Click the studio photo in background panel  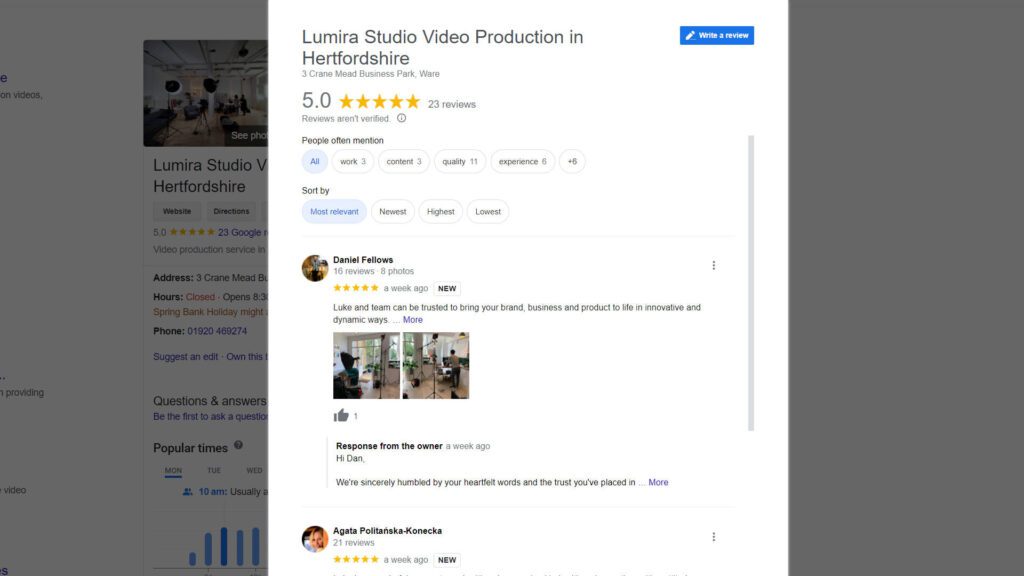point(206,93)
